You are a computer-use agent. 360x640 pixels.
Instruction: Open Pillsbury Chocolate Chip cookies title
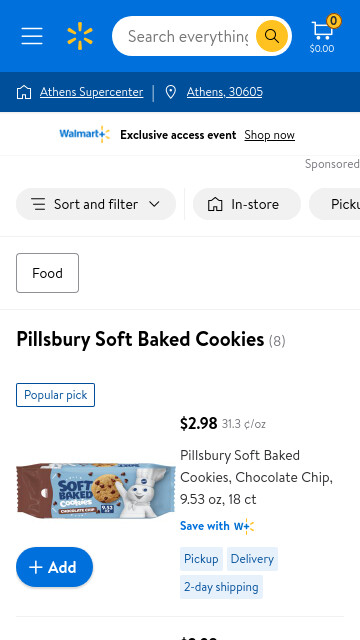click(x=256, y=477)
